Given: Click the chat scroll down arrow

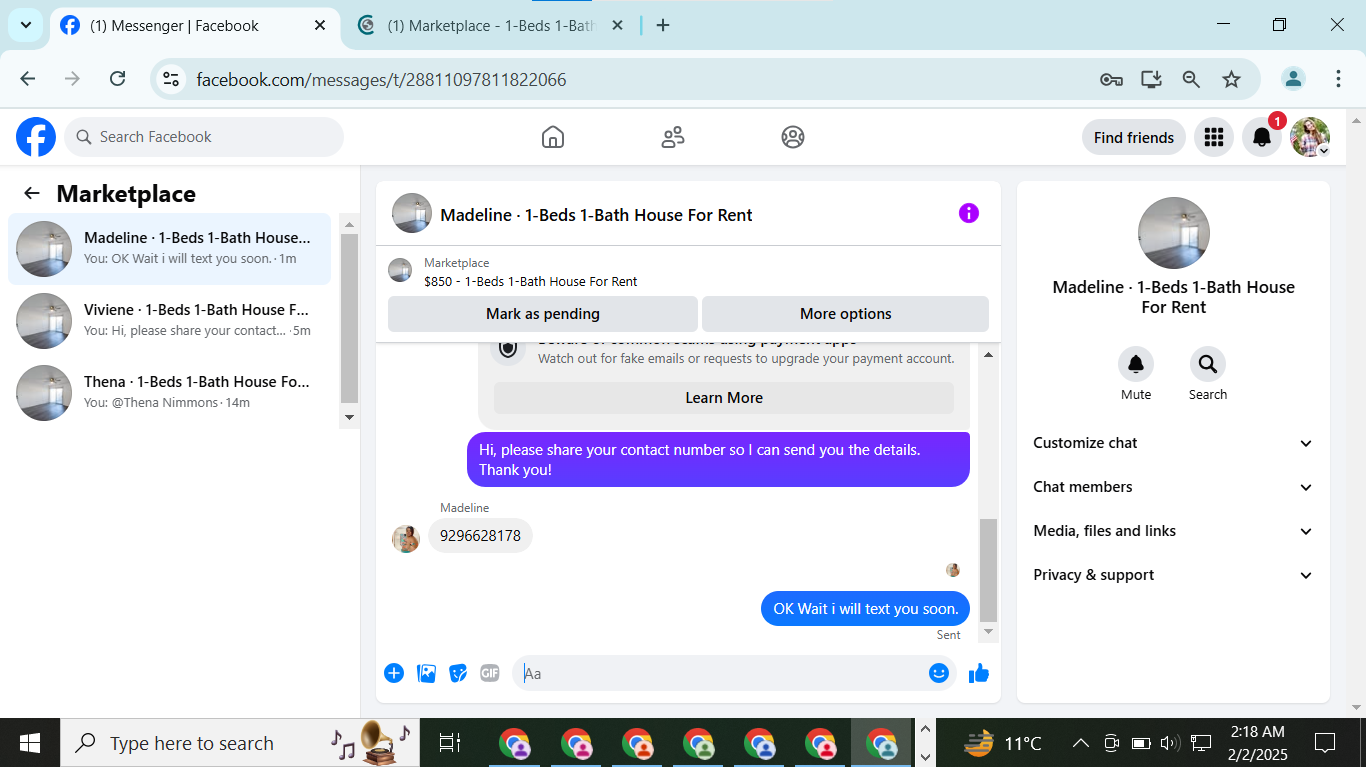Looking at the screenshot, I should (989, 632).
